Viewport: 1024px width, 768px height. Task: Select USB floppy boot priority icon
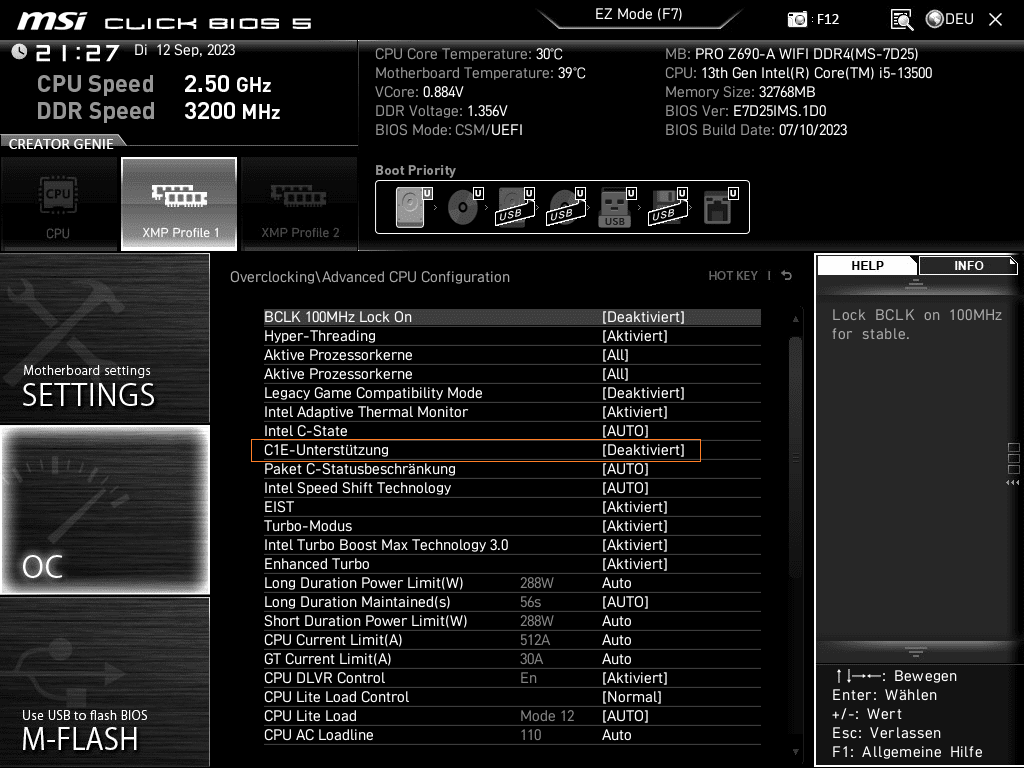pos(667,207)
